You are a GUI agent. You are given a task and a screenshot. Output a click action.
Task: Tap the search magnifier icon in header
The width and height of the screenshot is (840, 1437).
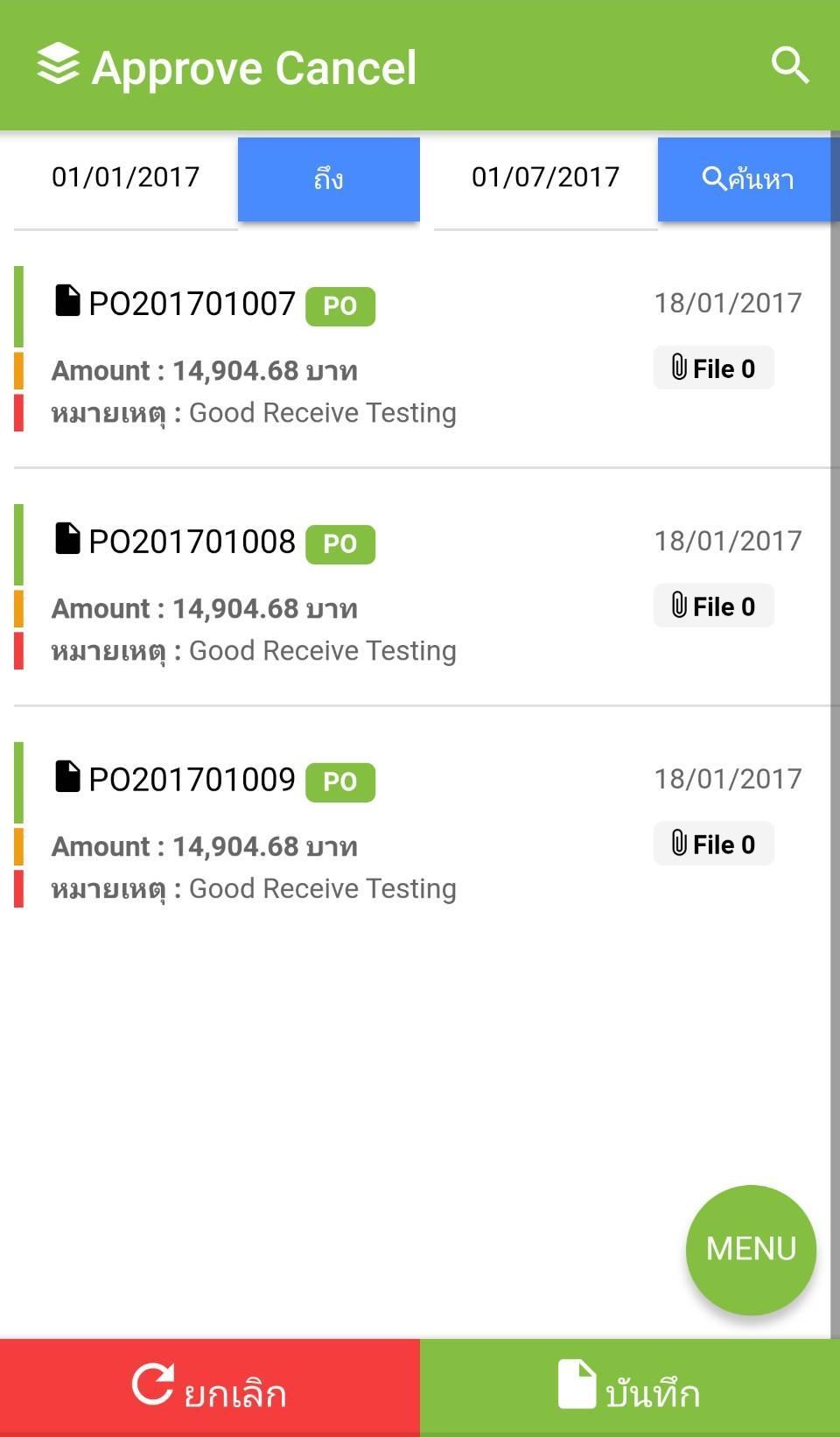(789, 66)
